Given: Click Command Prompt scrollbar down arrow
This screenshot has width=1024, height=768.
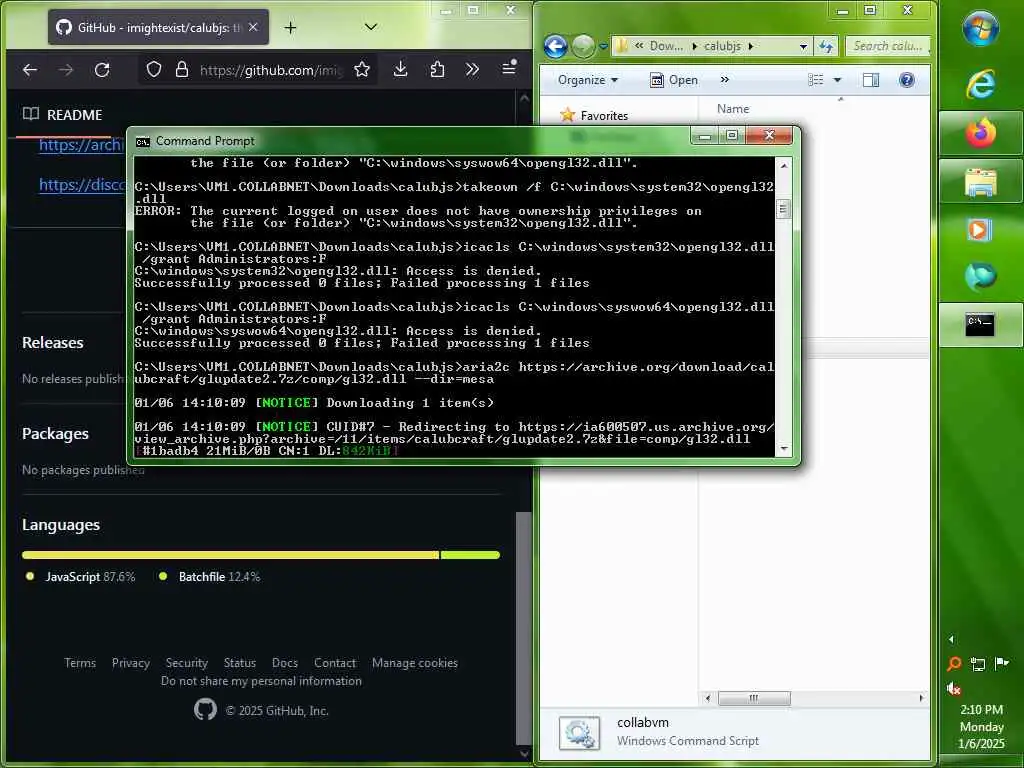Looking at the screenshot, I should point(784,449).
